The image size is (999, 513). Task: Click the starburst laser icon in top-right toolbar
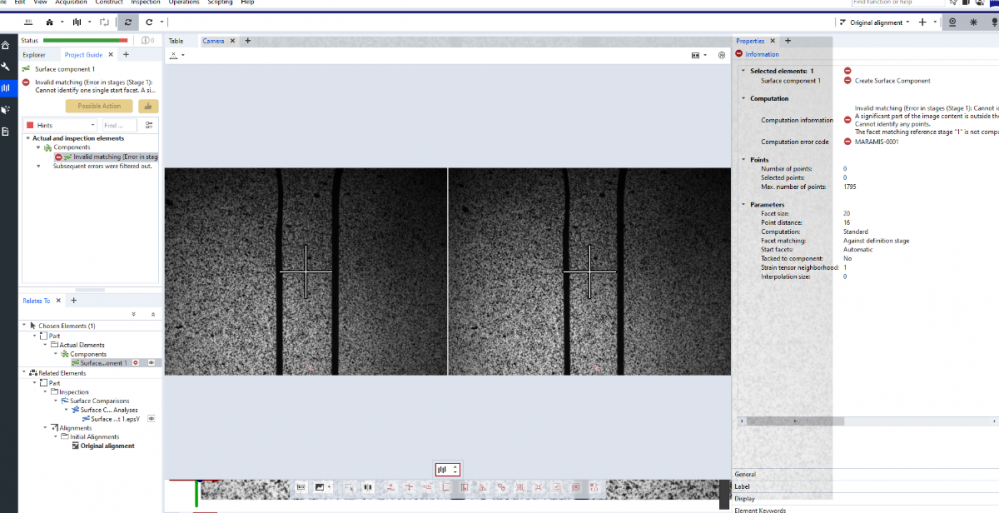pos(974,22)
